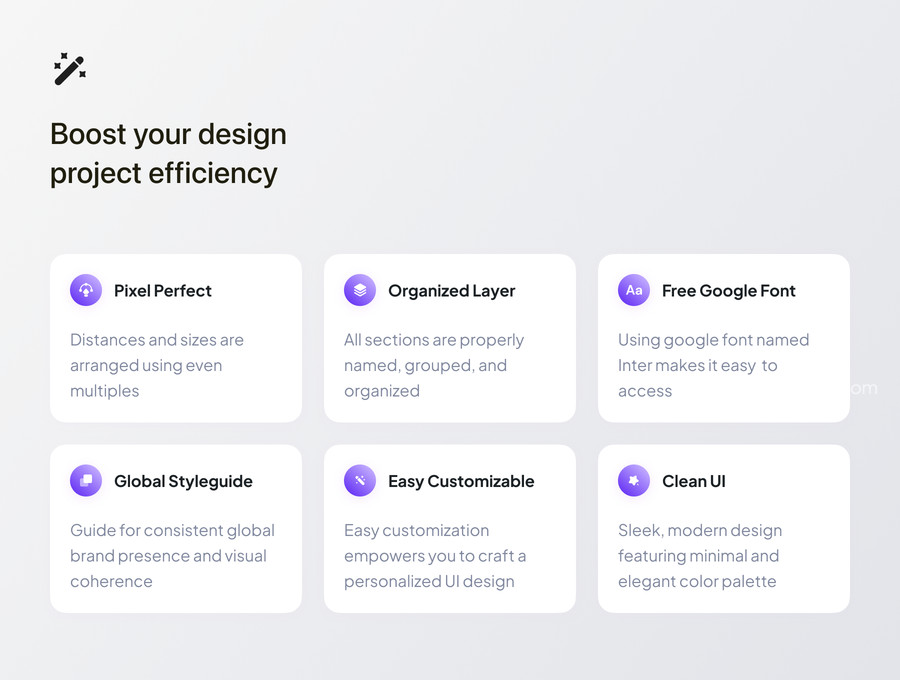Click the Aa Free Google Font icon
The width and height of the screenshot is (900, 680).
634,290
